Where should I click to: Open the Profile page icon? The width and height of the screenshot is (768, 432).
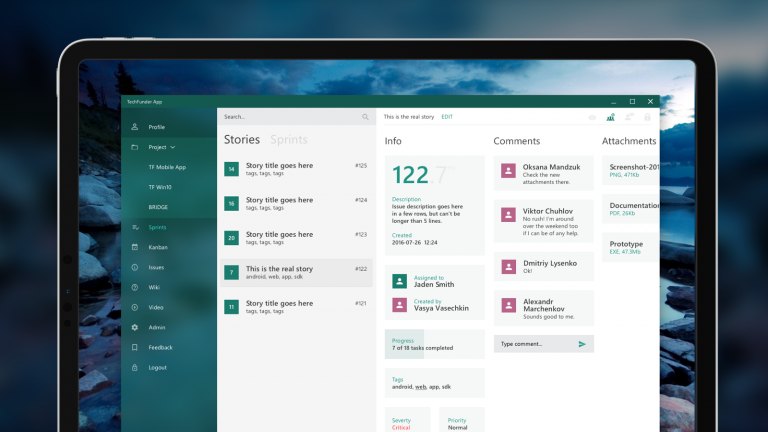(x=135, y=127)
